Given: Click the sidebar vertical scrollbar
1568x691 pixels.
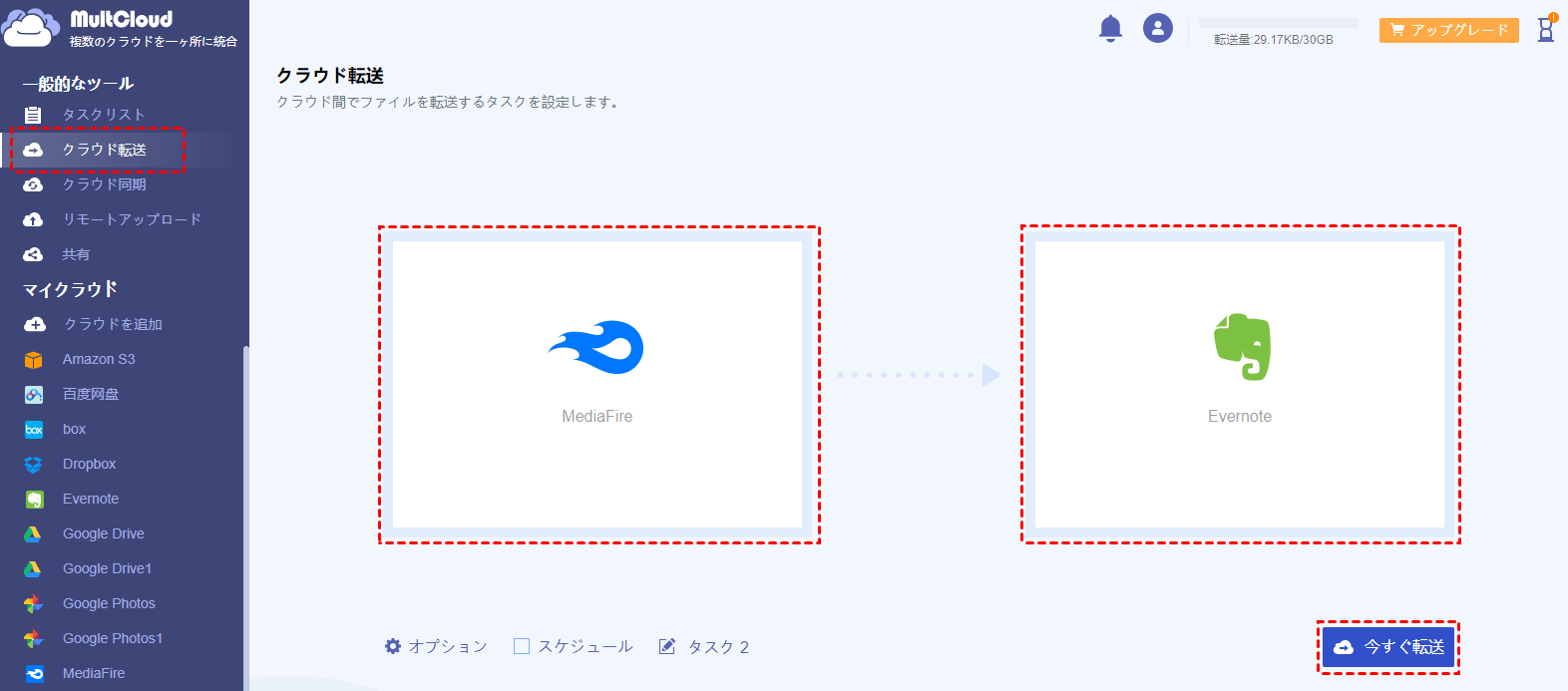Looking at the screenshot, I should pyautogui.click(x=245, y=518).
